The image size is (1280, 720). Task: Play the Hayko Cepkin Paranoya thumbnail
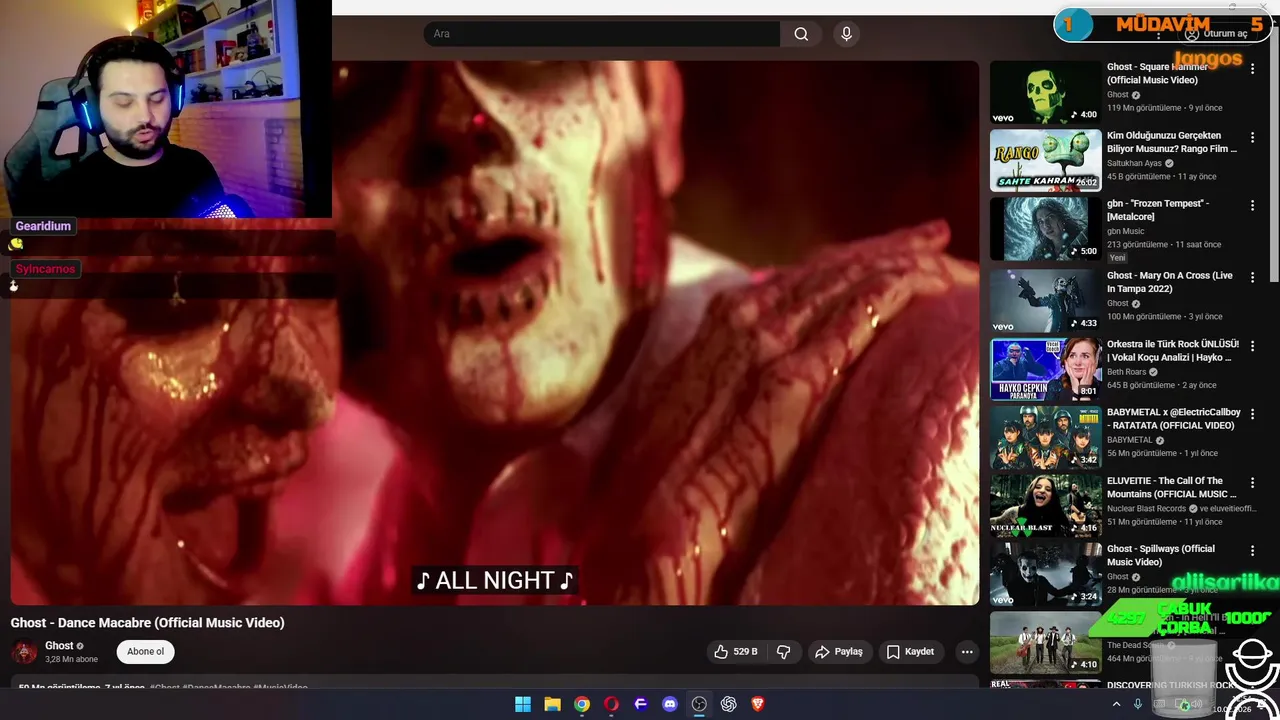(x=1045, y=369)
